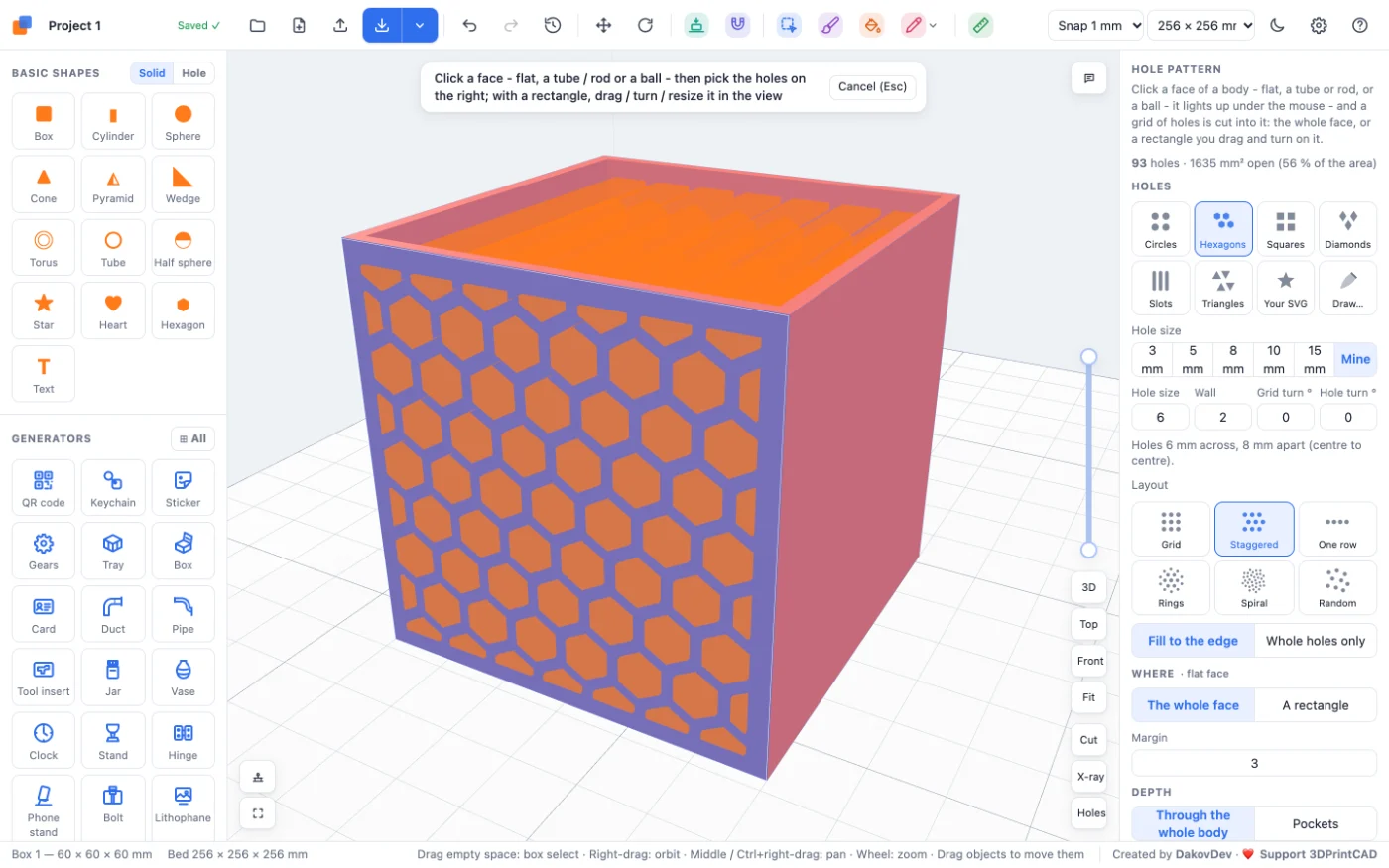The height and width of the screenshot is (868, 1389).
Task: Pick the Slots hole shape
Action: (1161, 289)
